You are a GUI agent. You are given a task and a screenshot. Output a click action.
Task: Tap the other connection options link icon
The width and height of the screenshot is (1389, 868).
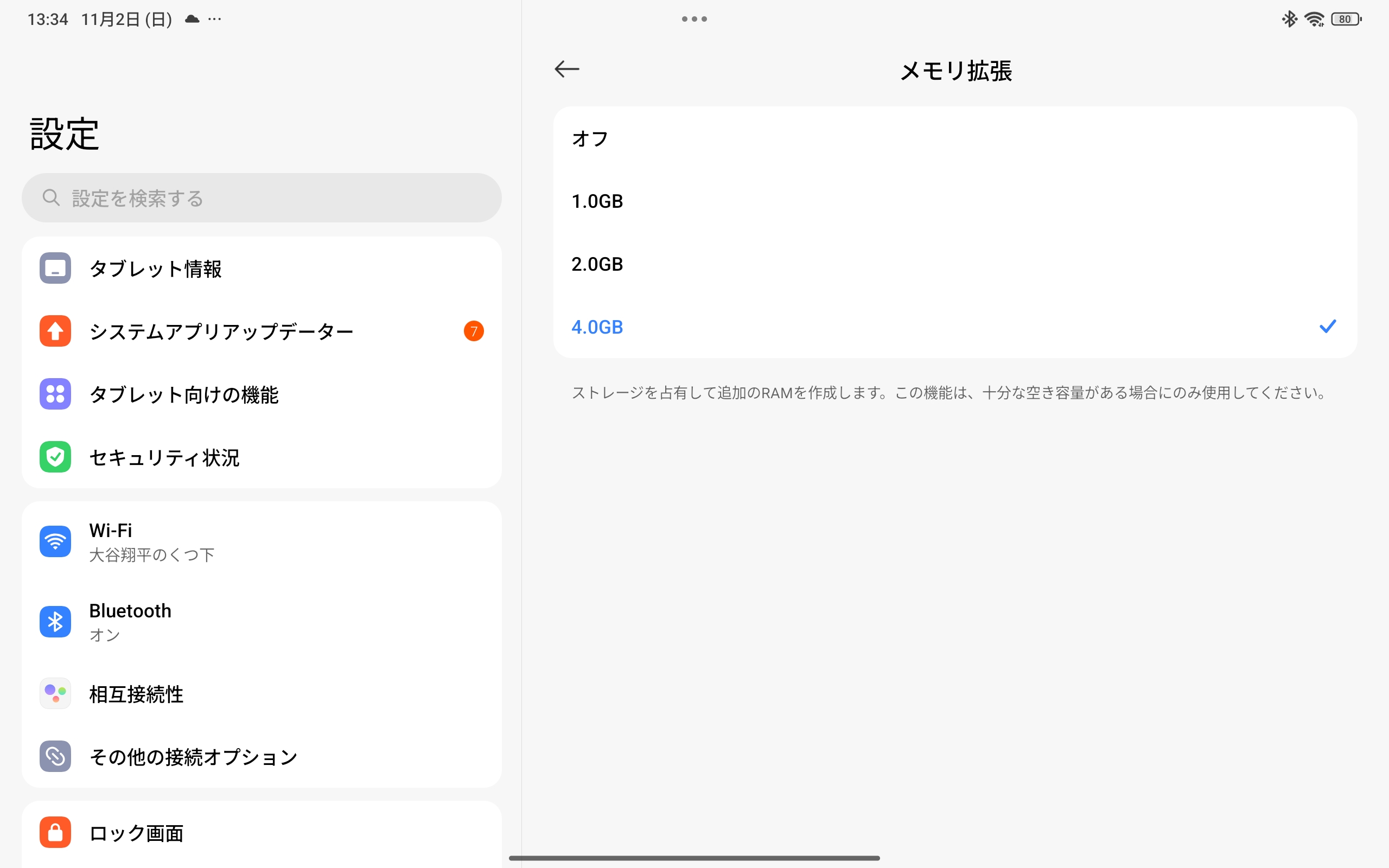55,756
